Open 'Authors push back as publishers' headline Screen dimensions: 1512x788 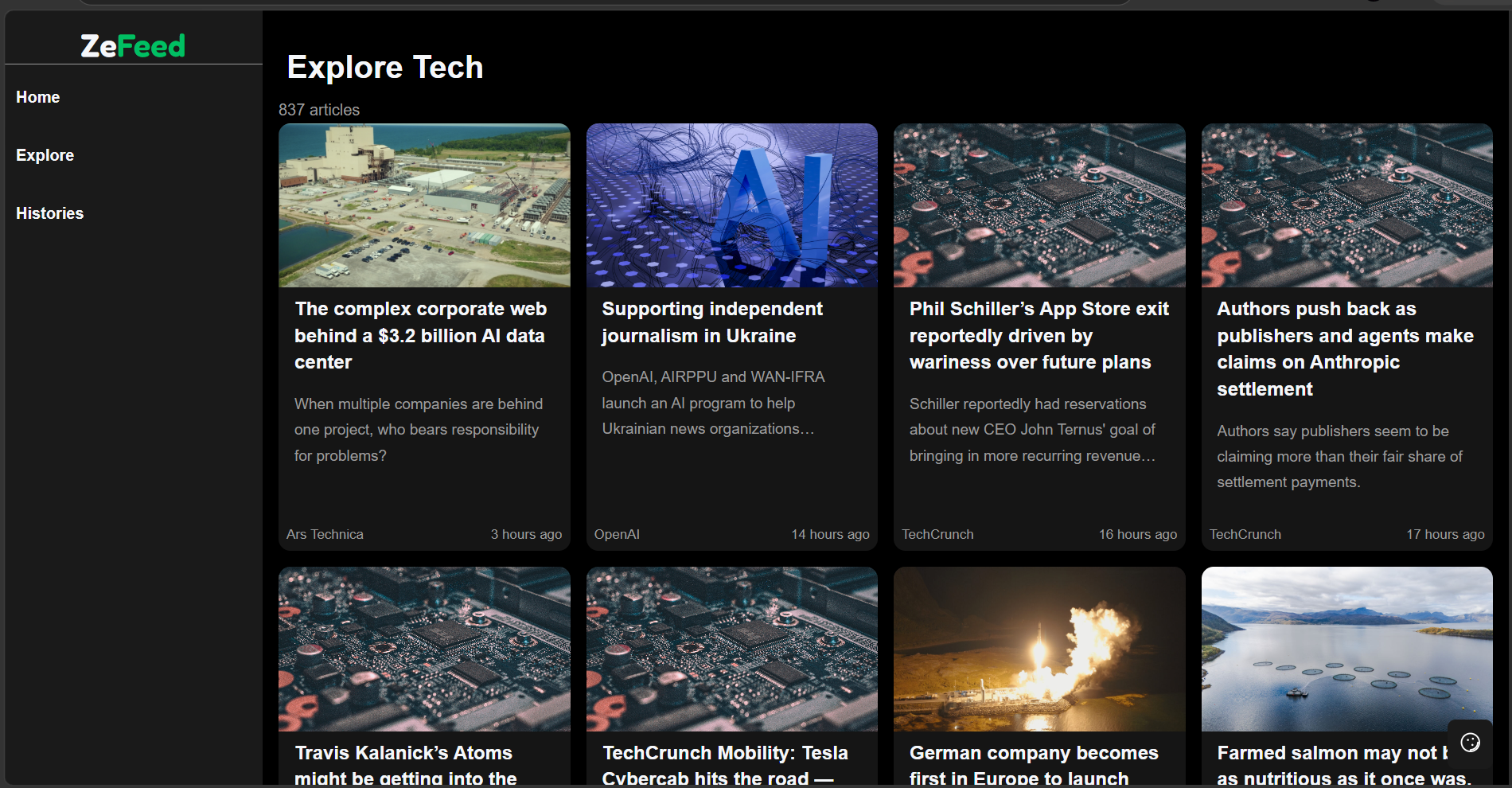click(x=1346, y=349)
